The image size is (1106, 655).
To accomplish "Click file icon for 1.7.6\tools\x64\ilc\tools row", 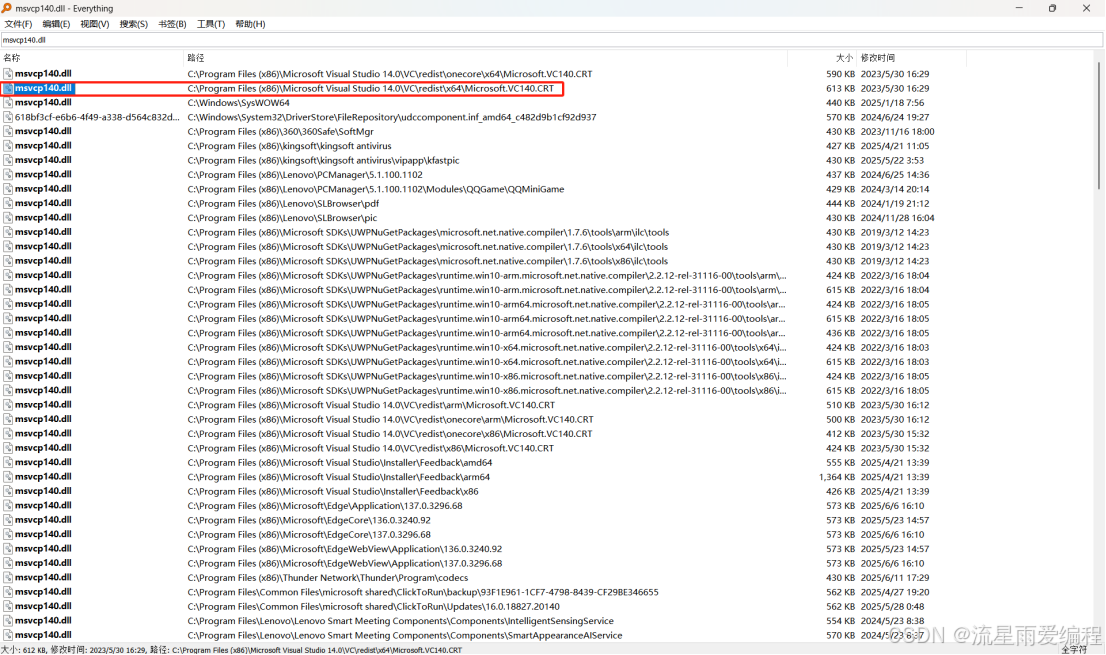I will tap(8, 246).
